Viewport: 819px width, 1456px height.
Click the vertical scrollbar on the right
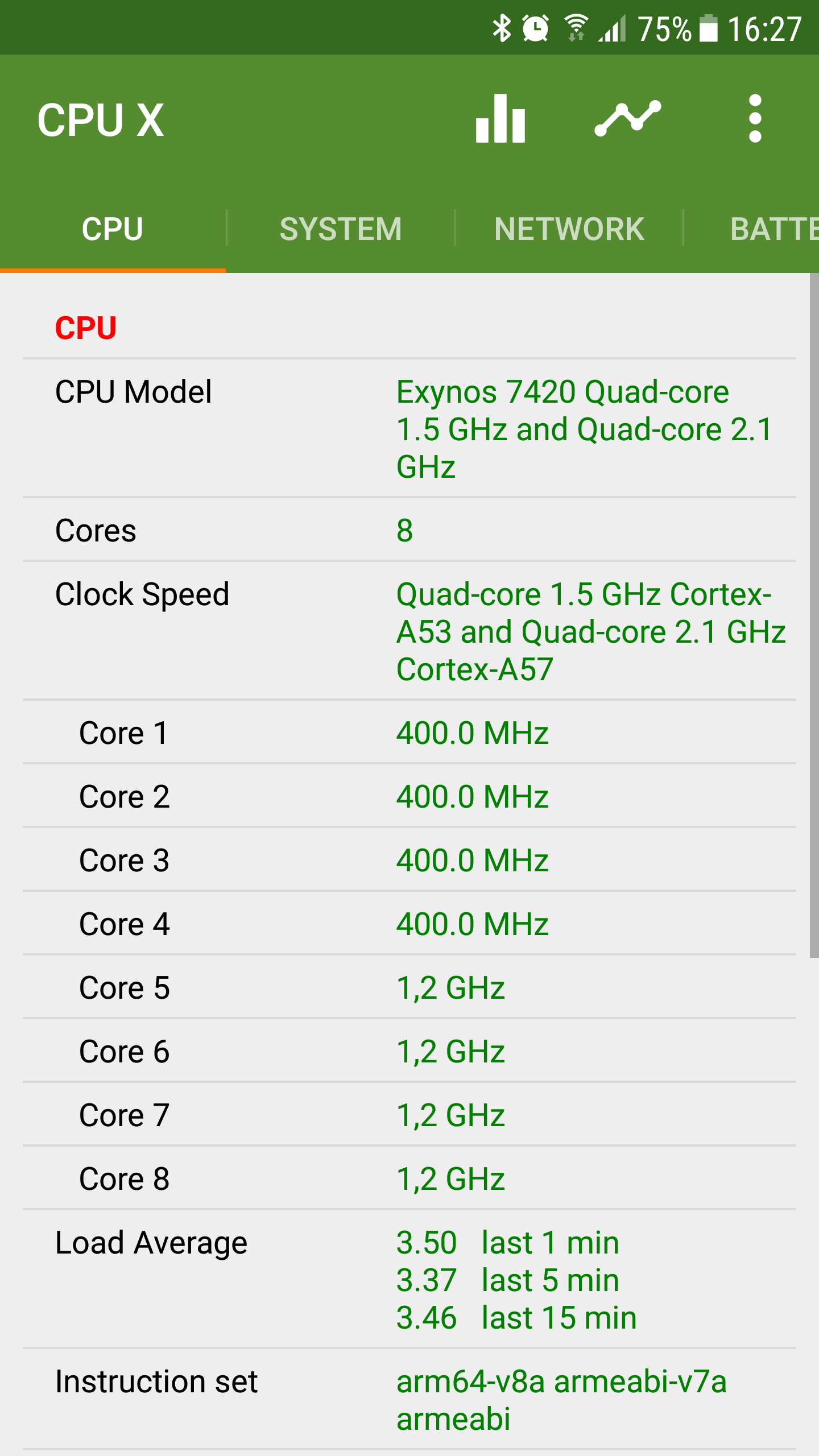tap(814, 615)
